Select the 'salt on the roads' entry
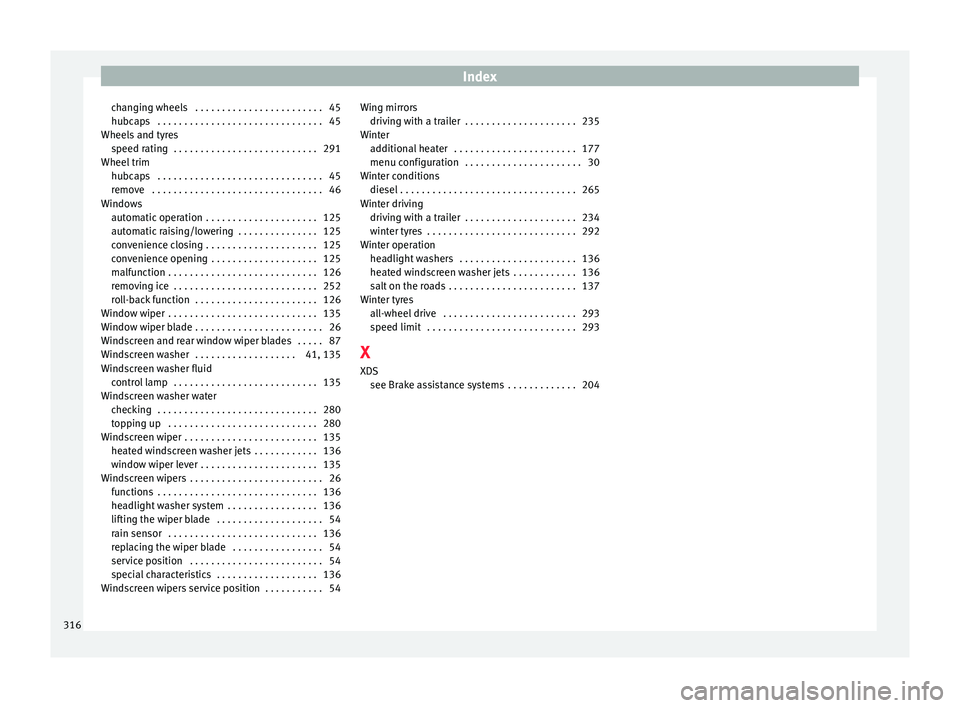Image resolution: width=960 pixels, height=708 pixels. click(x=485, y=286)
